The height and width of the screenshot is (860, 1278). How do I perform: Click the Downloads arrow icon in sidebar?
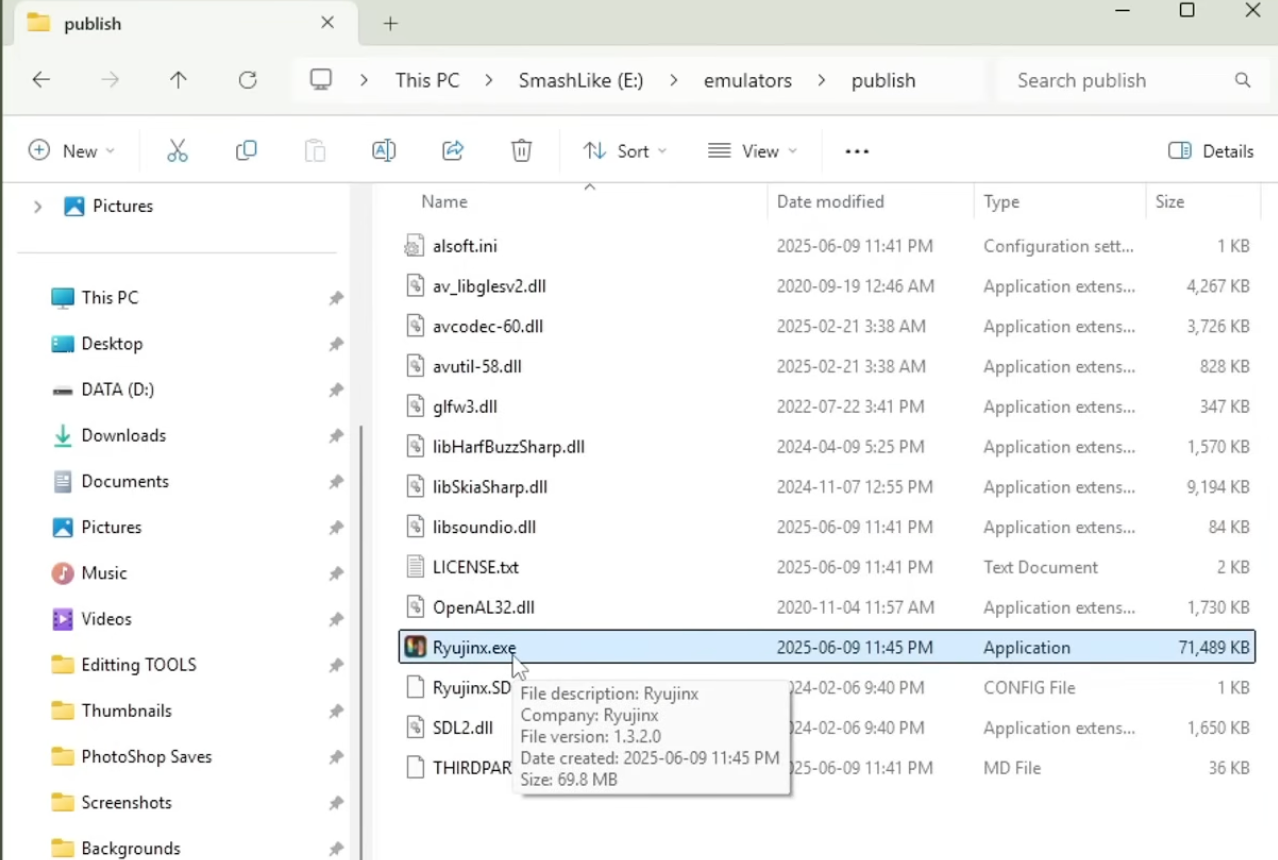pyautogui.click(x=62, y=435)
